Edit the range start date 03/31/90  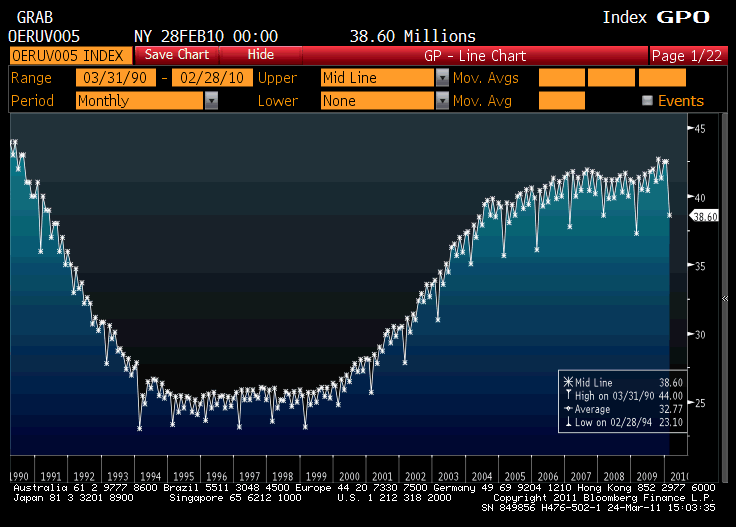(x=115, y=78)
